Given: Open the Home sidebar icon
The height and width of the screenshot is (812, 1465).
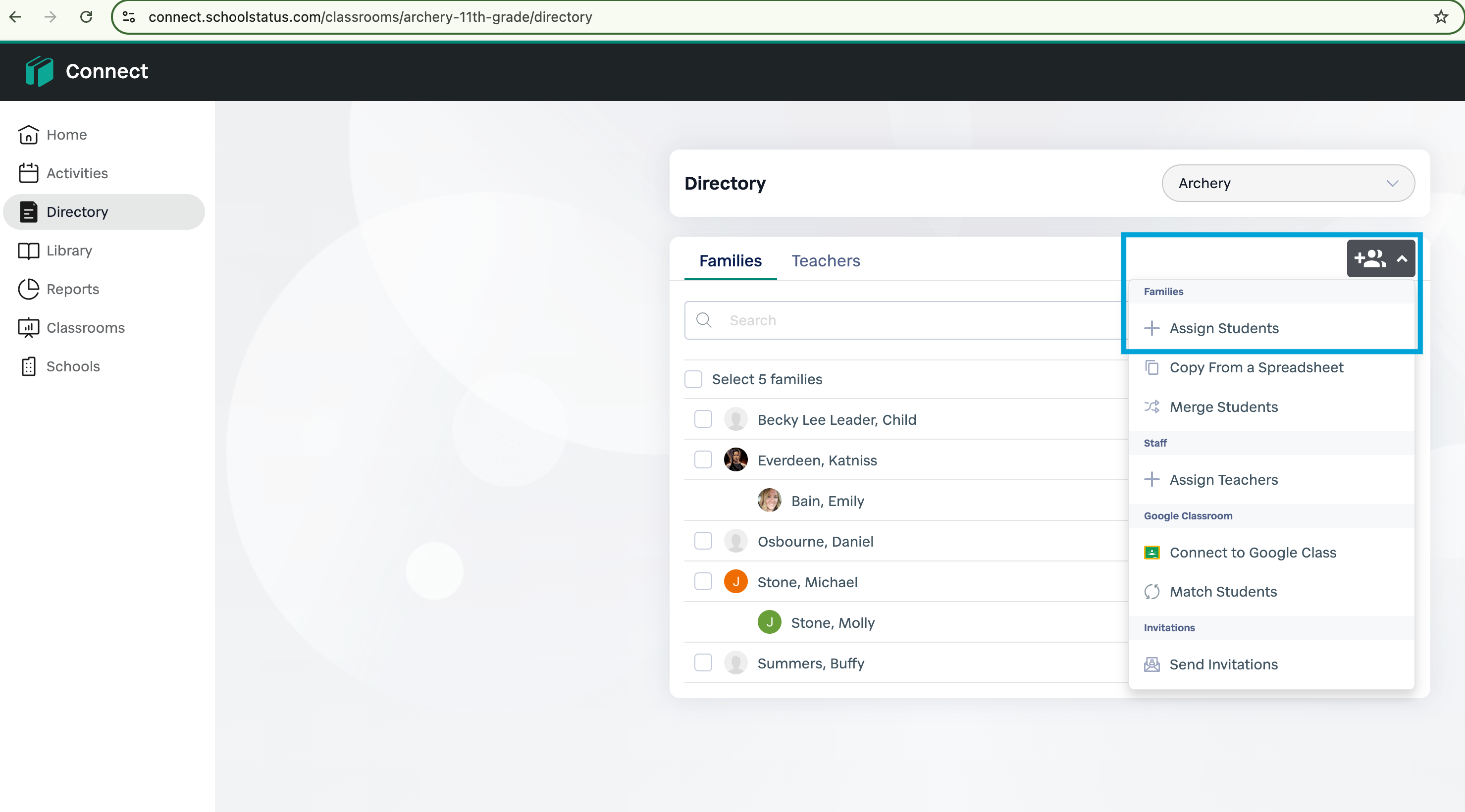Looking at the screenshot, I should (x=28, y=135).
